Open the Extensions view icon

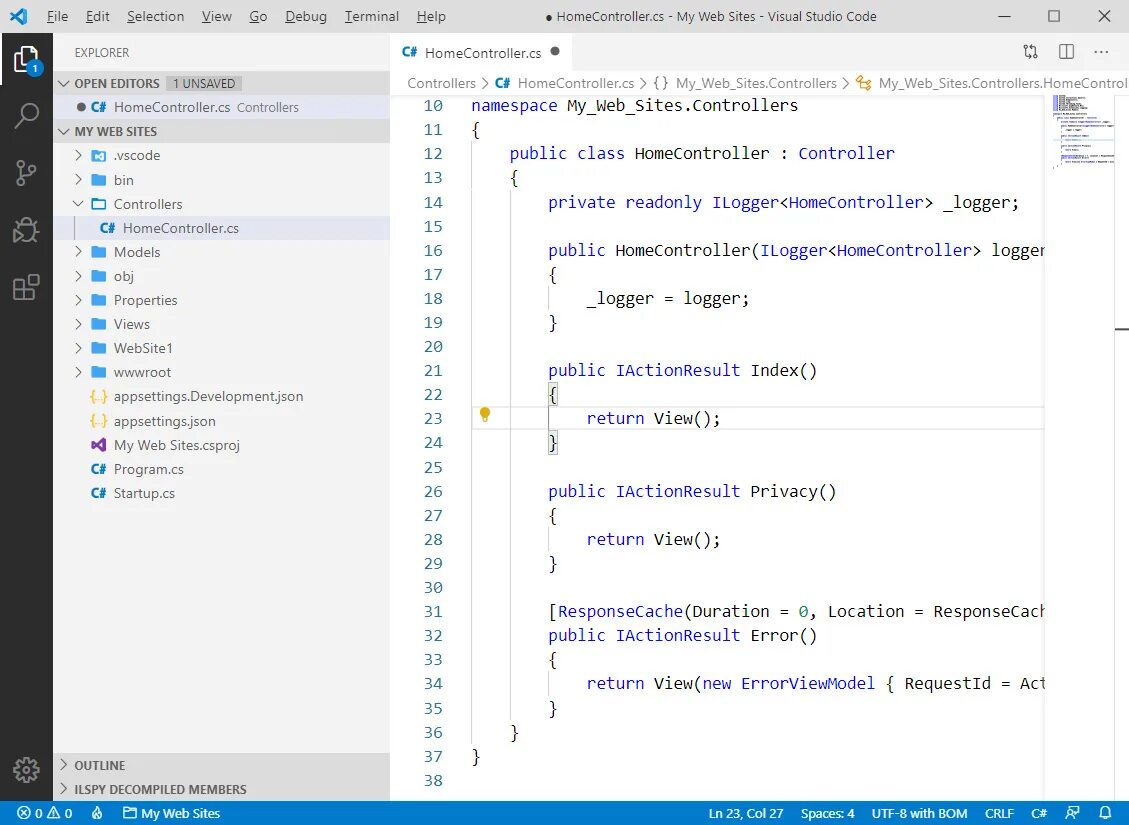pos(26,288)
